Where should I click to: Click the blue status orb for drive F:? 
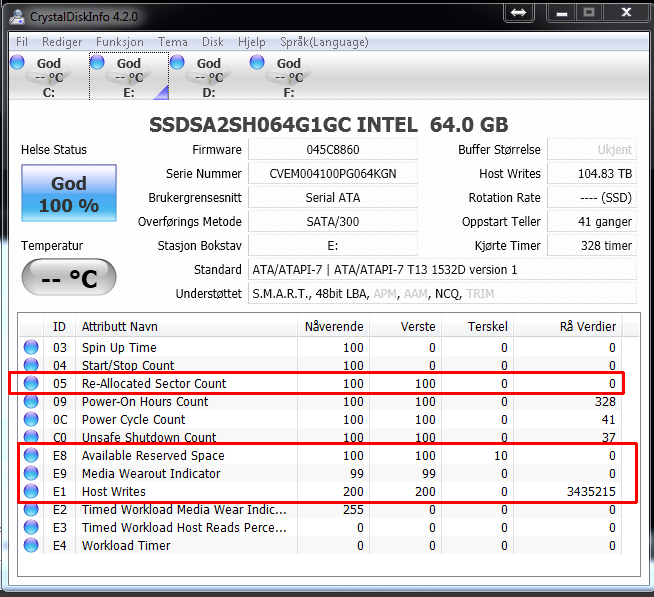[x=257, y=62]
